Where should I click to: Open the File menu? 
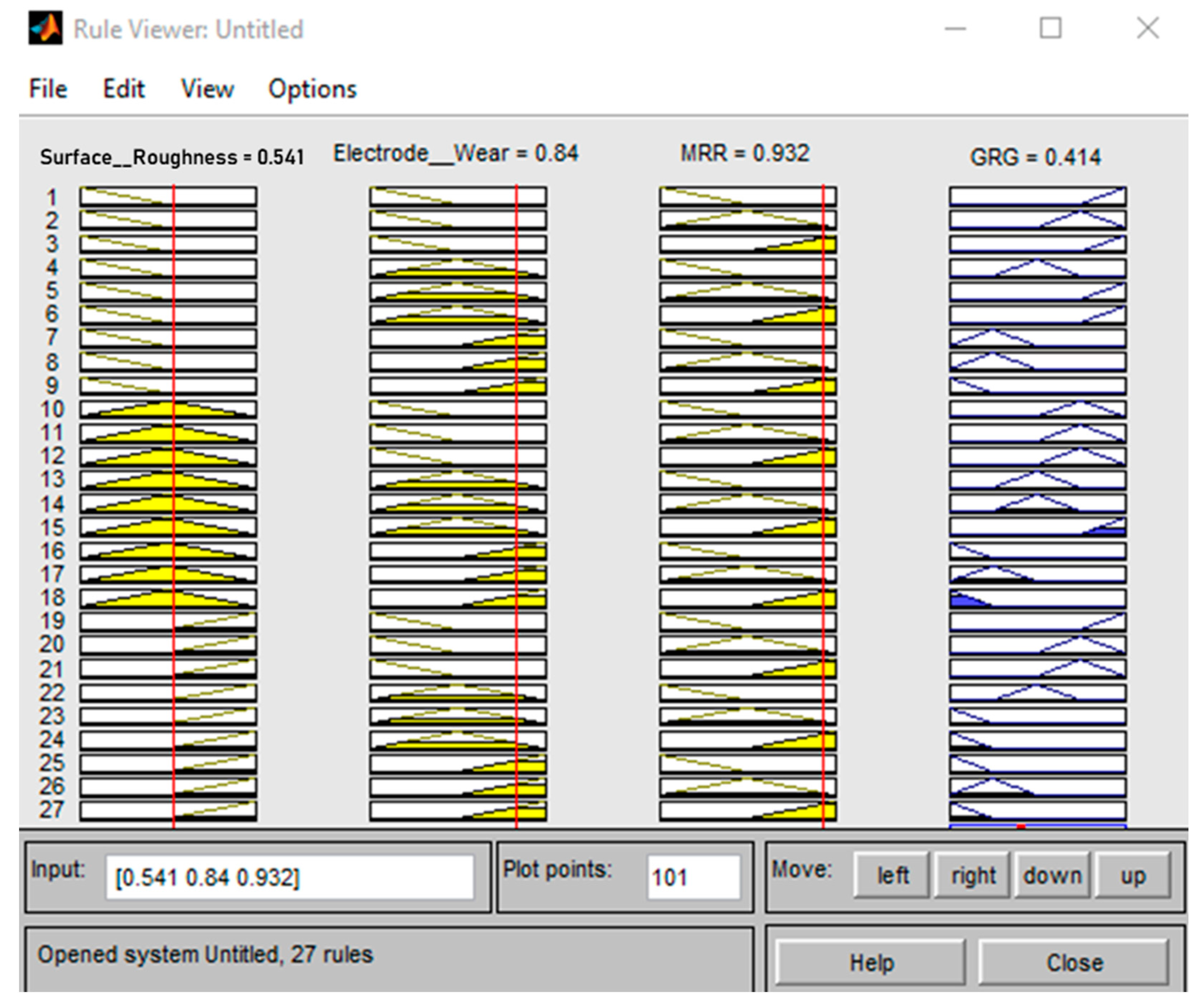(x=48, y=89)
